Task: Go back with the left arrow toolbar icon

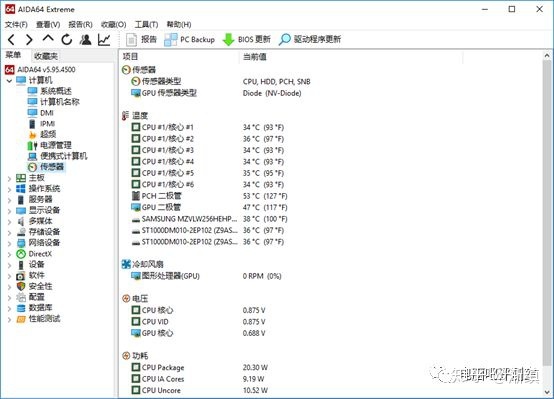Action: [11, 39]
